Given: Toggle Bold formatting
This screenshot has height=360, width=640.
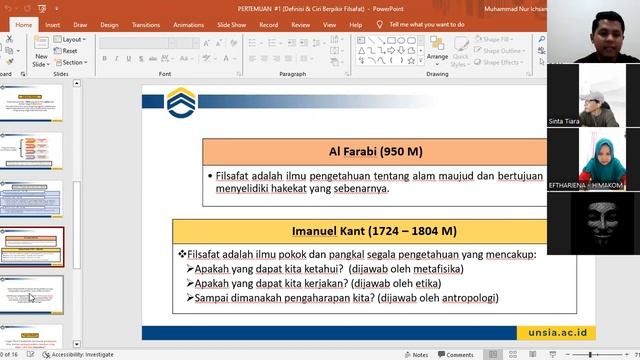Looking at the screenshot, I should point(104,59).
